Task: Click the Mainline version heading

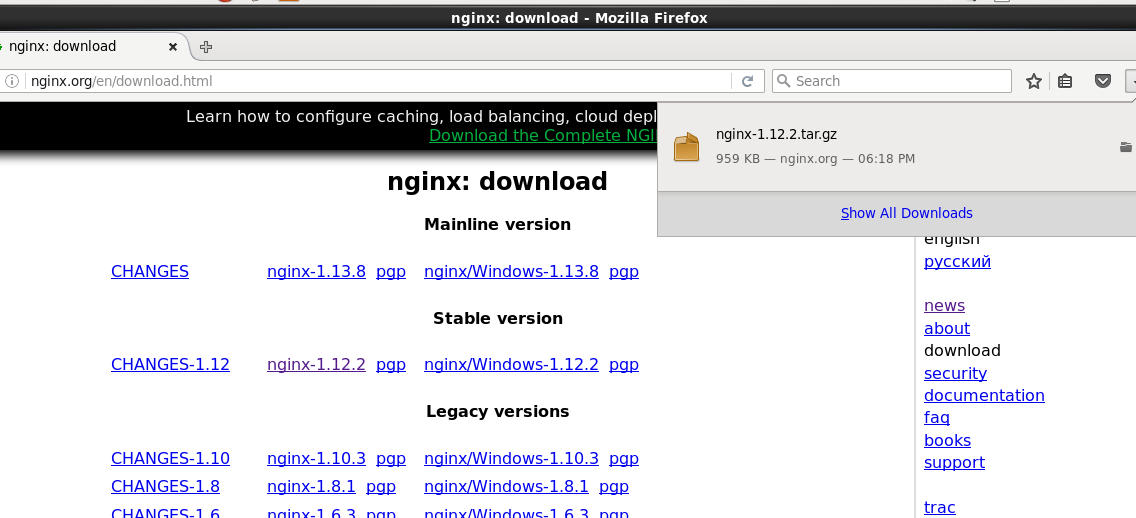Action: click(x=497, y=225)
